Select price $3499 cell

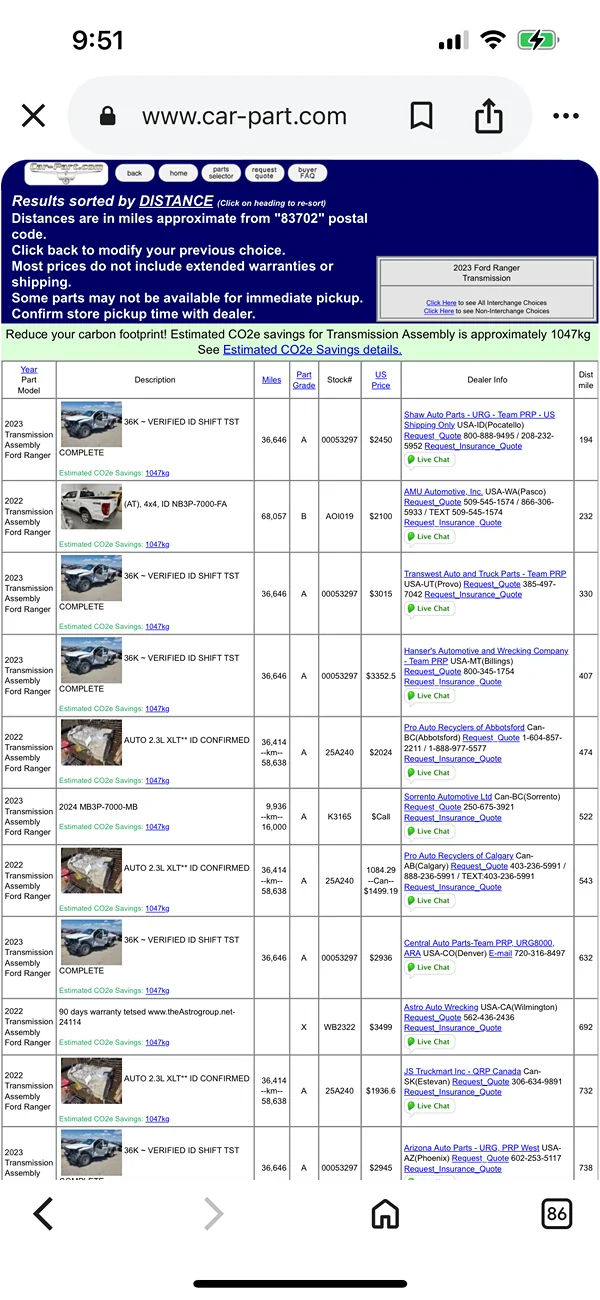coord(381,1027)
